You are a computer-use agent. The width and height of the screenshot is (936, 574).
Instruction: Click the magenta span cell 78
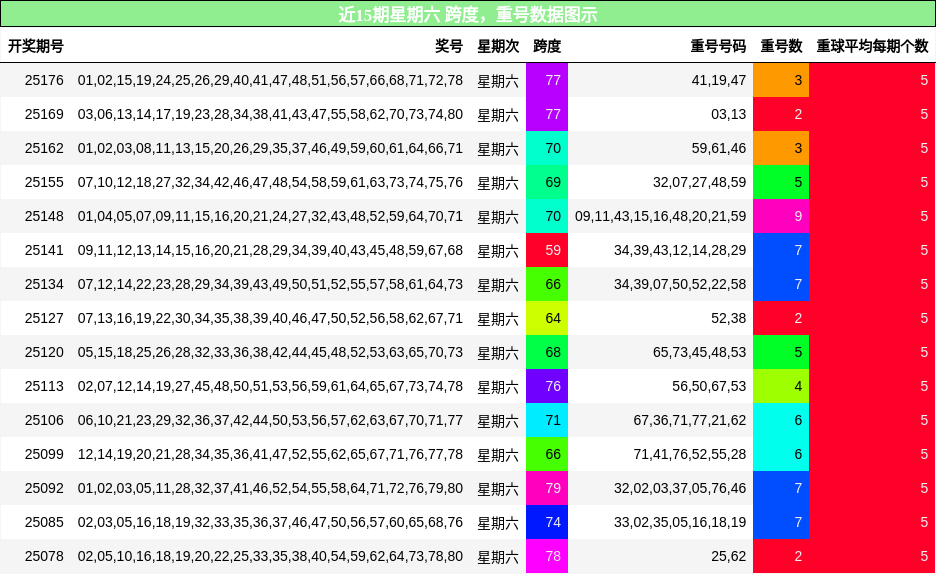tap(547, 556)
